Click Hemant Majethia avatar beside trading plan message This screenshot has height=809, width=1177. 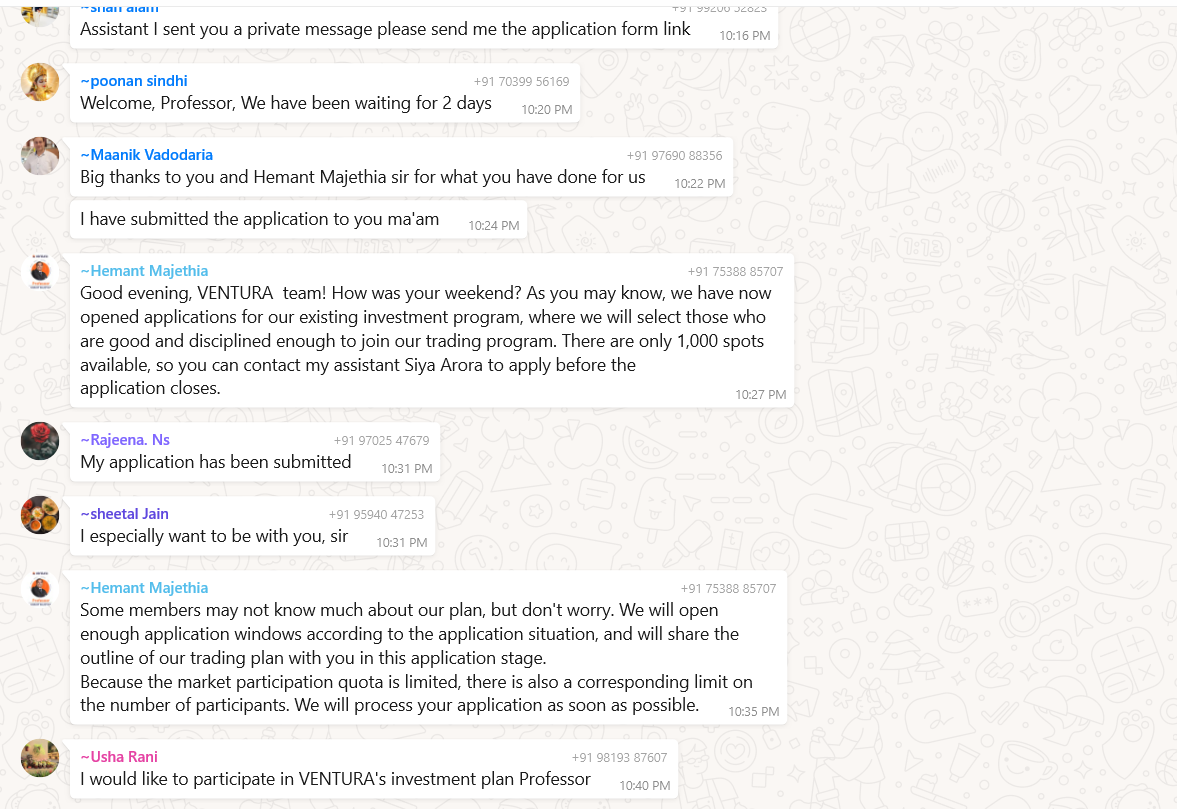[40, 589]
